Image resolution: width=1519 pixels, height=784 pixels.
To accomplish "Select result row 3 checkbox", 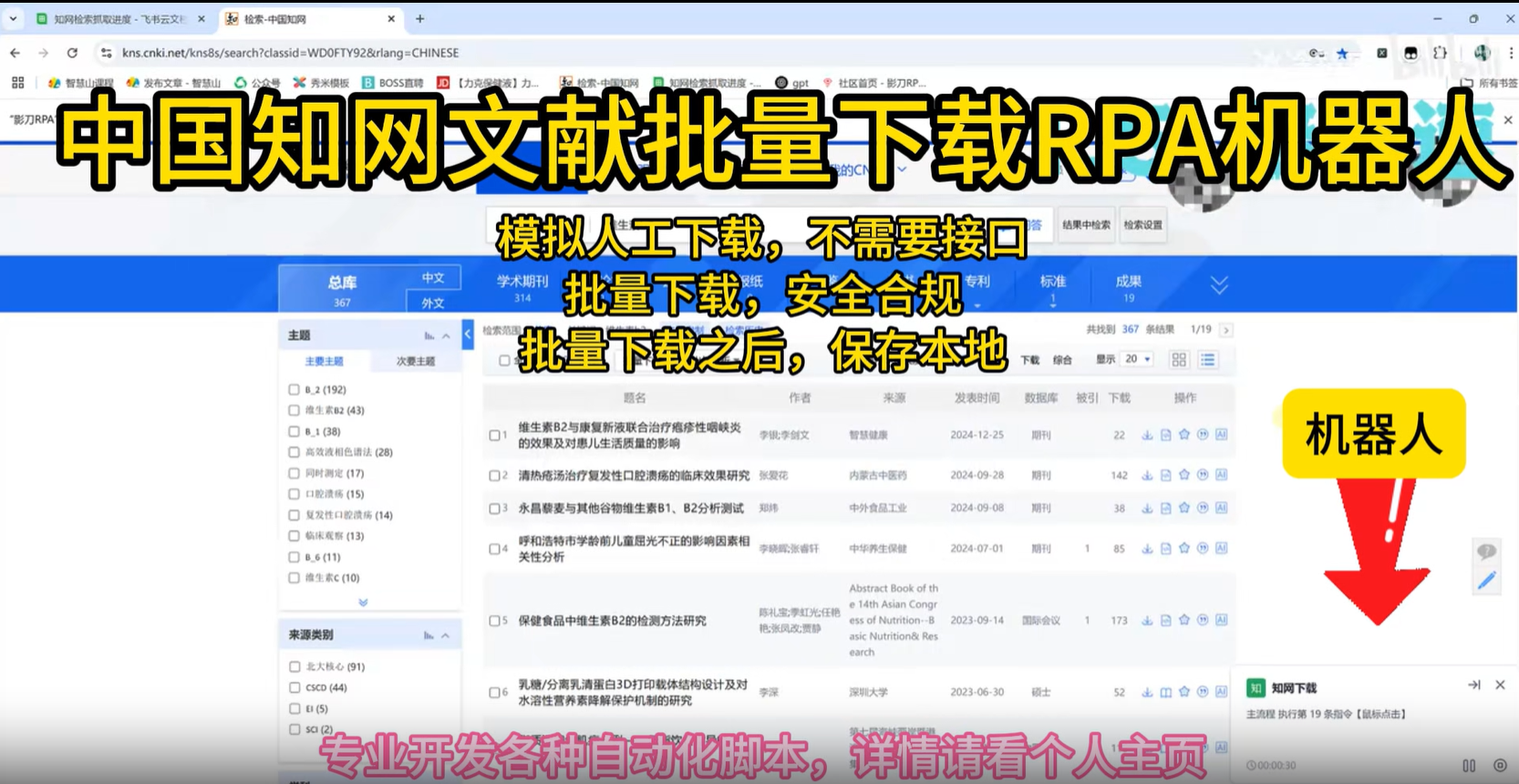I will pyautogui.click(x=494, y=509).
